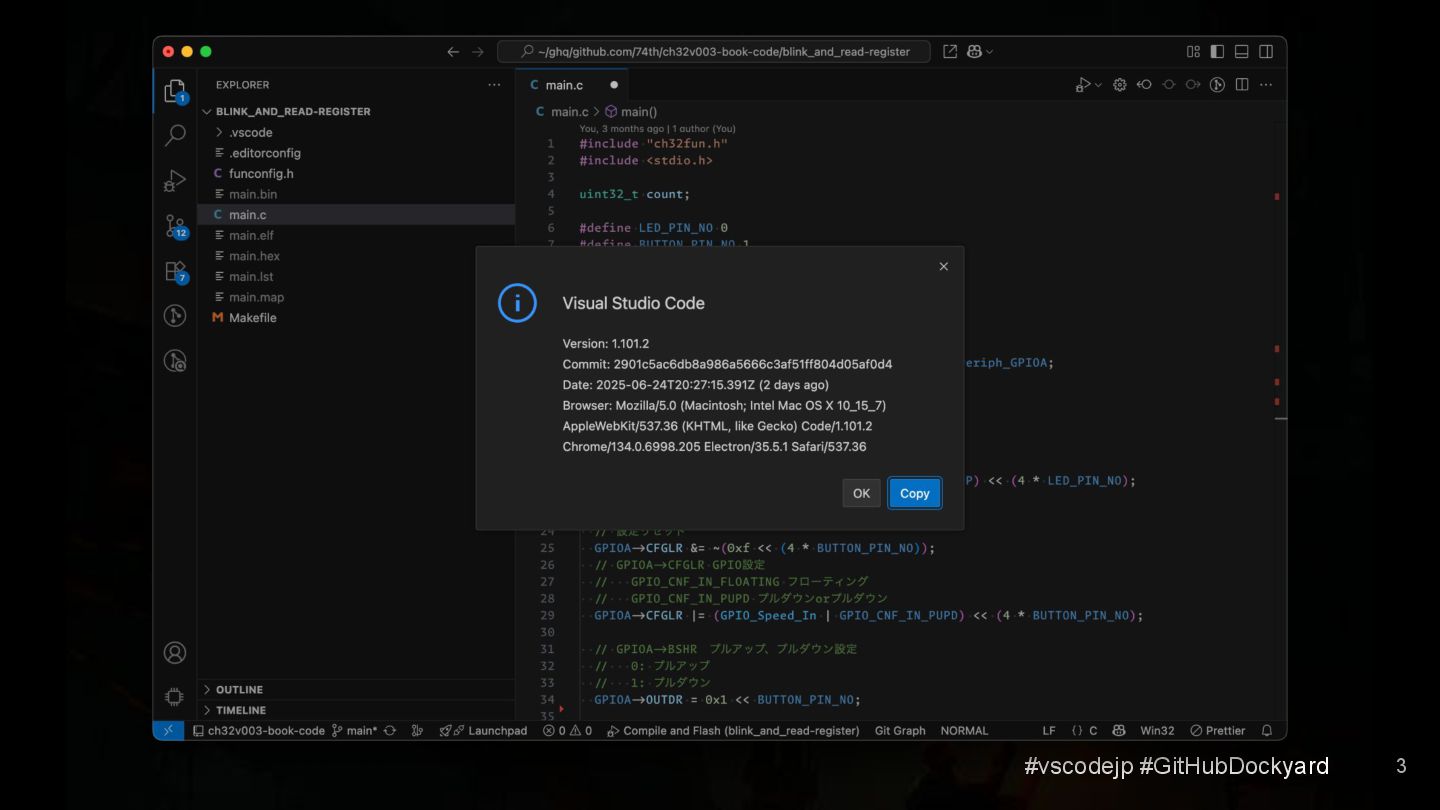Click the command center search box
This screenshot has height=810, width=1440.
[x=713, y=52]
